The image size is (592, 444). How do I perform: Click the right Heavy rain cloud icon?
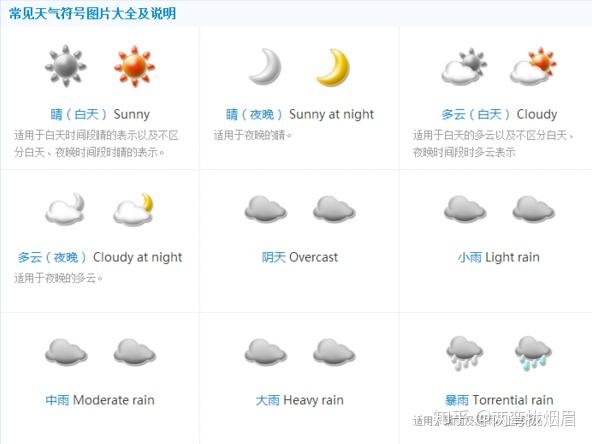334,352
